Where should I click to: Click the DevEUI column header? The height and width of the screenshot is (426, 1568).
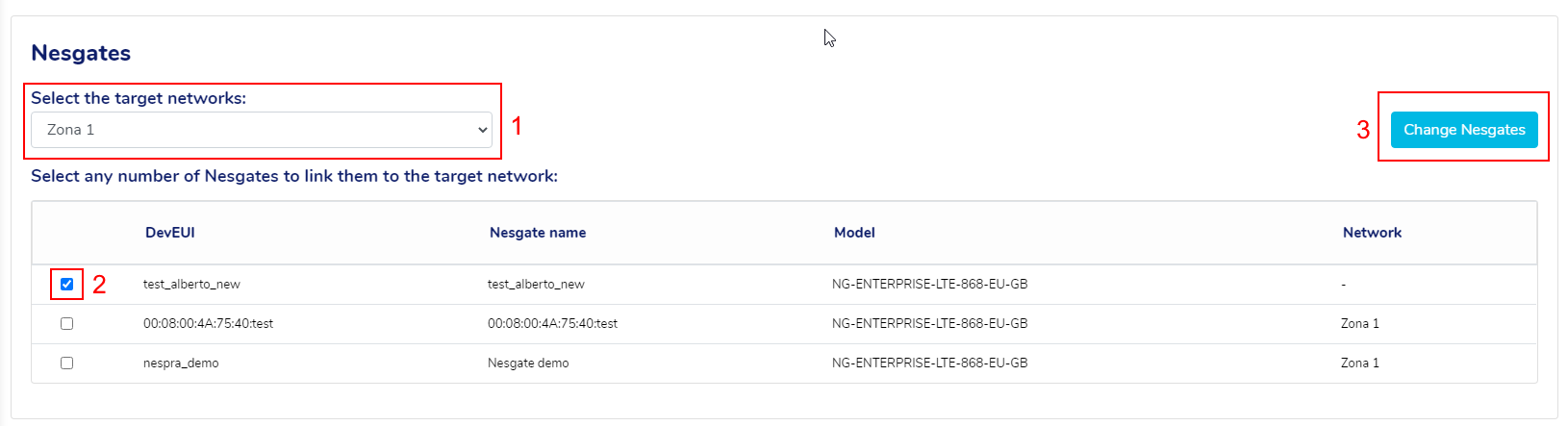(170, 233)
